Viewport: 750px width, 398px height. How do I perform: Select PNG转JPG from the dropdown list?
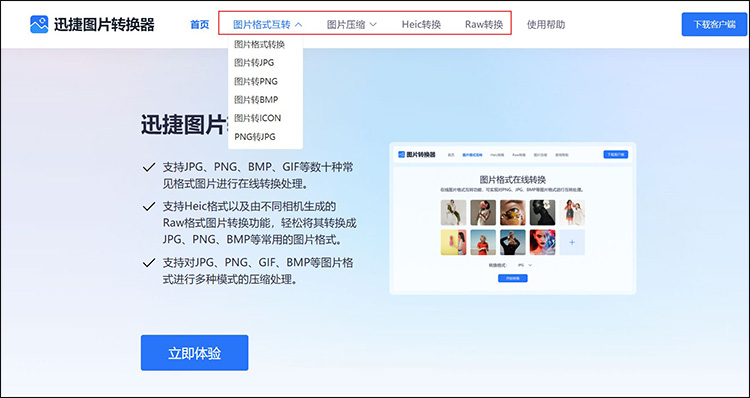(255, 137)
